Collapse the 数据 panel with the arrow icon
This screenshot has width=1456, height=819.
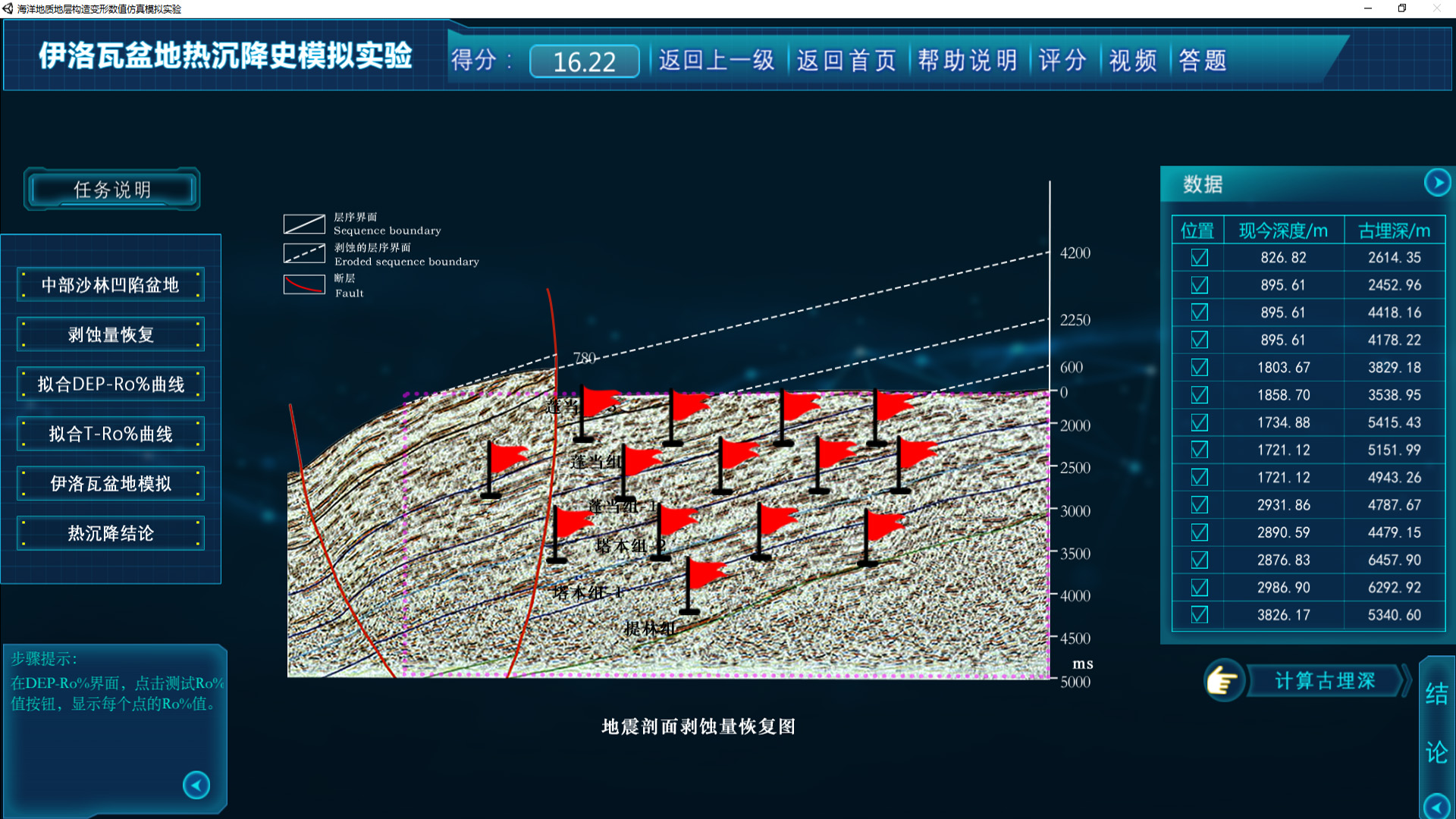1436,183
